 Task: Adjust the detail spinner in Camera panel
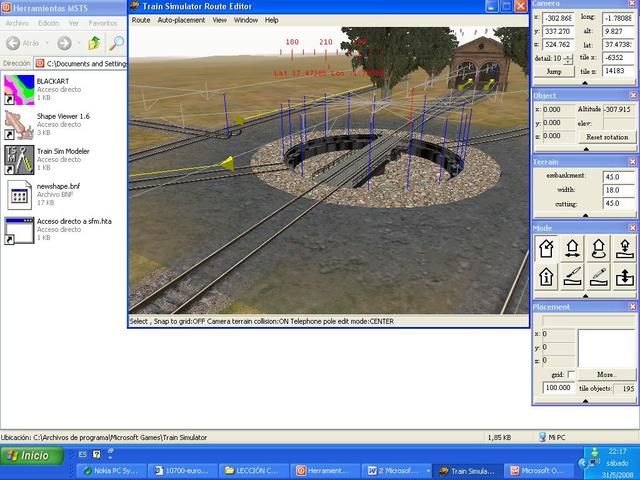568,58
